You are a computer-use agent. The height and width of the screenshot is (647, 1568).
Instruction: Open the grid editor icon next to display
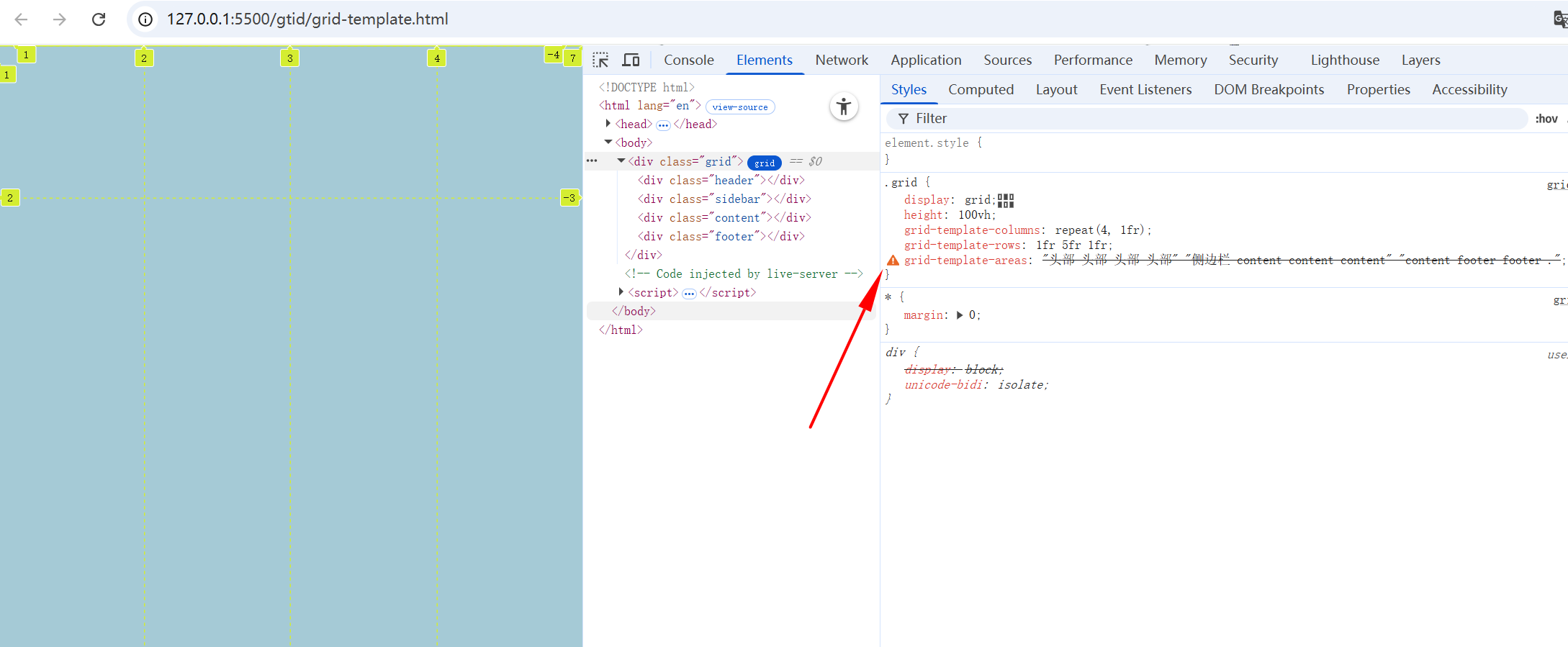(x=1006, y=201)
